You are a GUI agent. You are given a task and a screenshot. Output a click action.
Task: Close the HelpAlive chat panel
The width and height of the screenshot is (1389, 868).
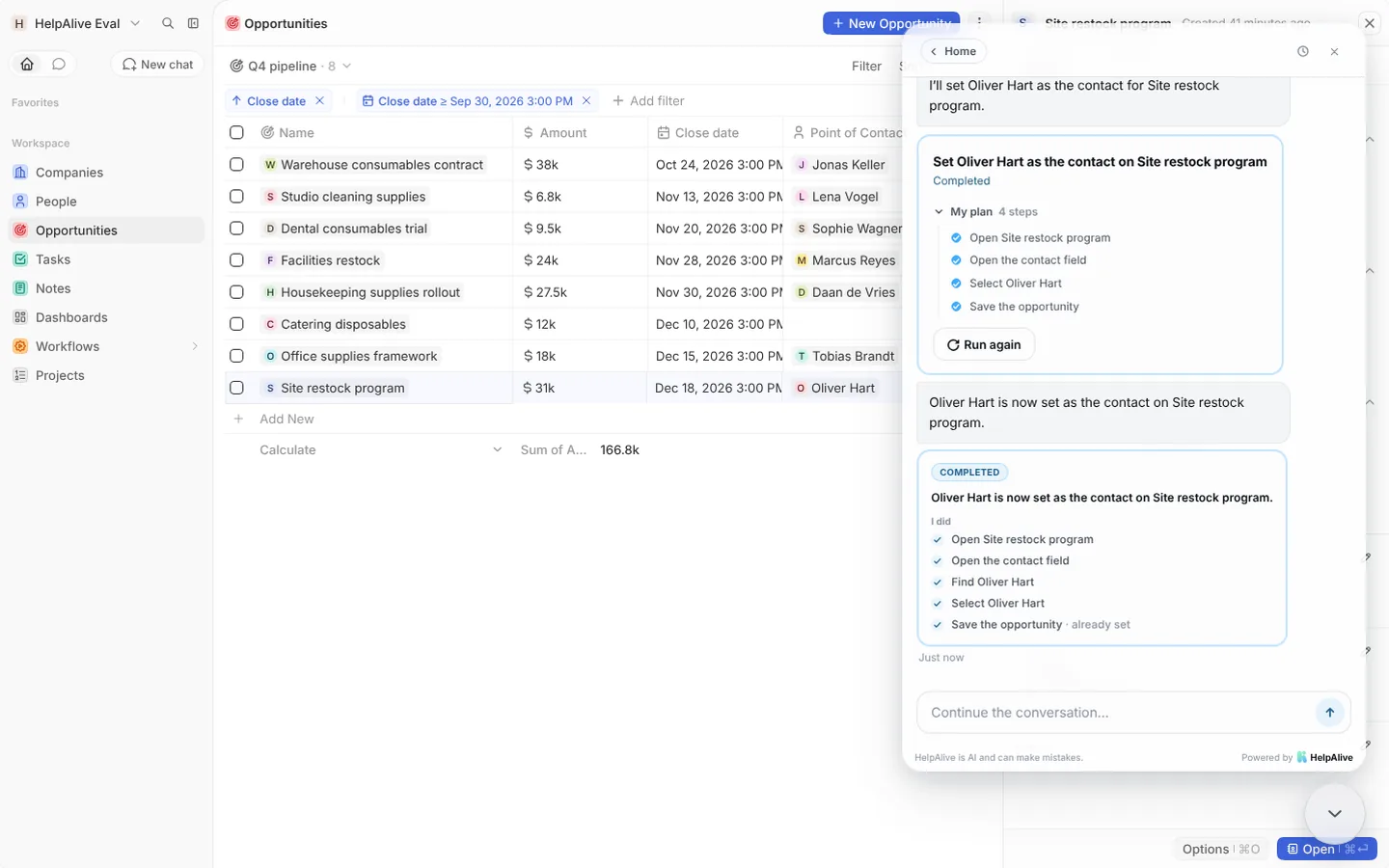coord(1334,51)
